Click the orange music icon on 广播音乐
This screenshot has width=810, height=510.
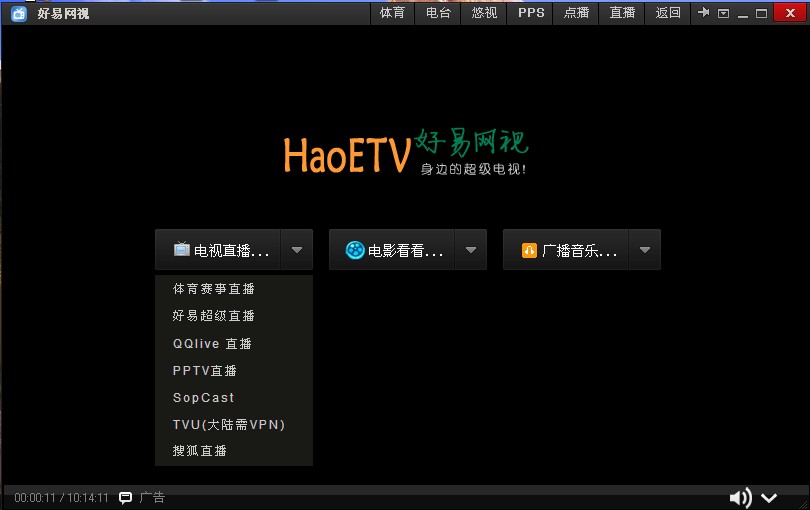(529, 250)
